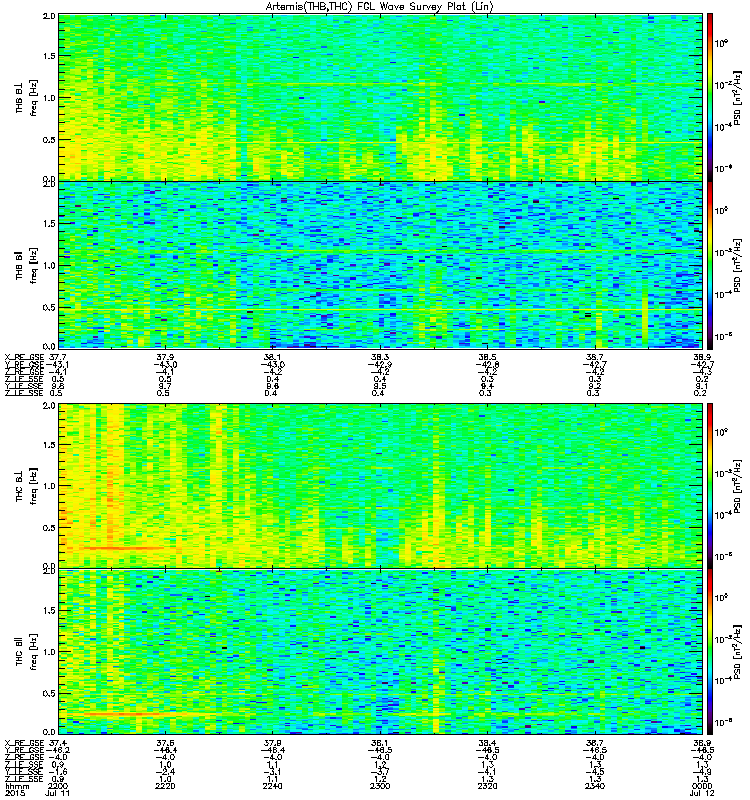
Task: Click the '2340' time tick label
Action: (x=594, y=786)
